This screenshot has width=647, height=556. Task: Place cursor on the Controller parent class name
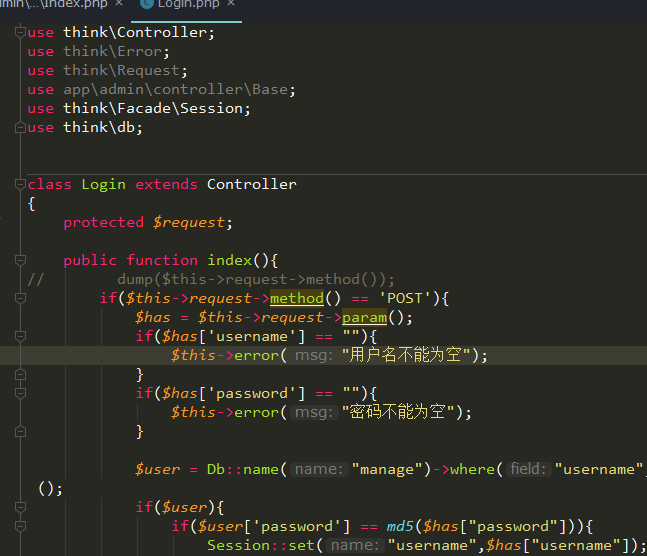pos(251,185)
